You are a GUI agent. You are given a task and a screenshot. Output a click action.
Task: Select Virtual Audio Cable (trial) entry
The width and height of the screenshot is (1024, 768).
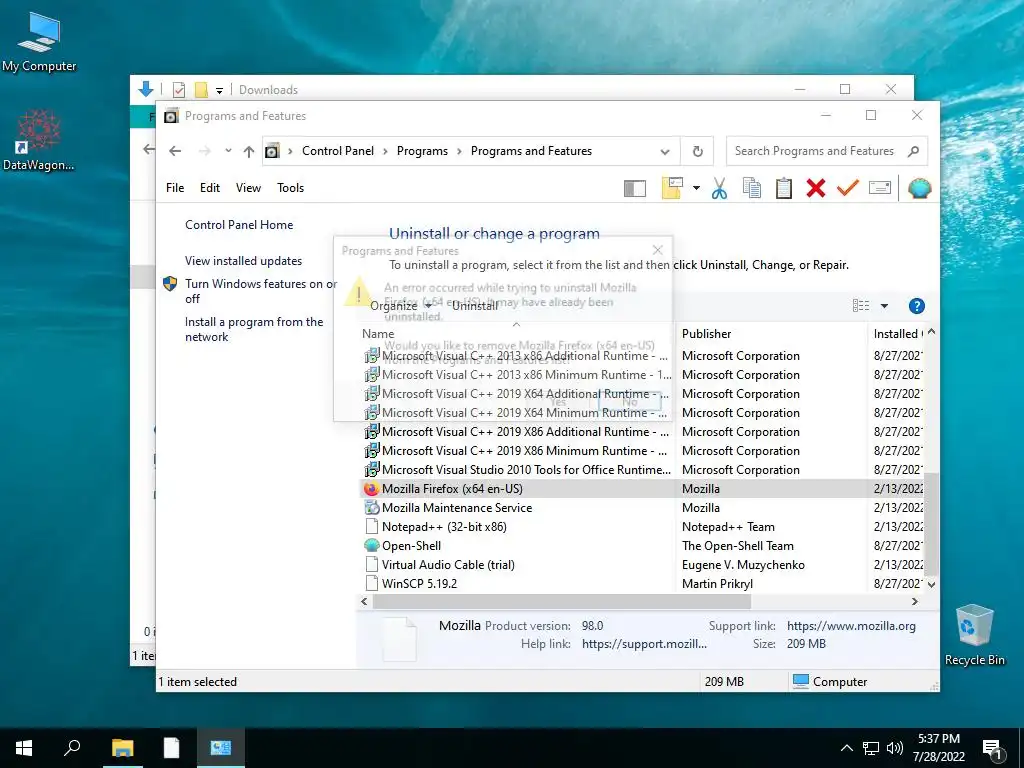click(x=448, y=564)
